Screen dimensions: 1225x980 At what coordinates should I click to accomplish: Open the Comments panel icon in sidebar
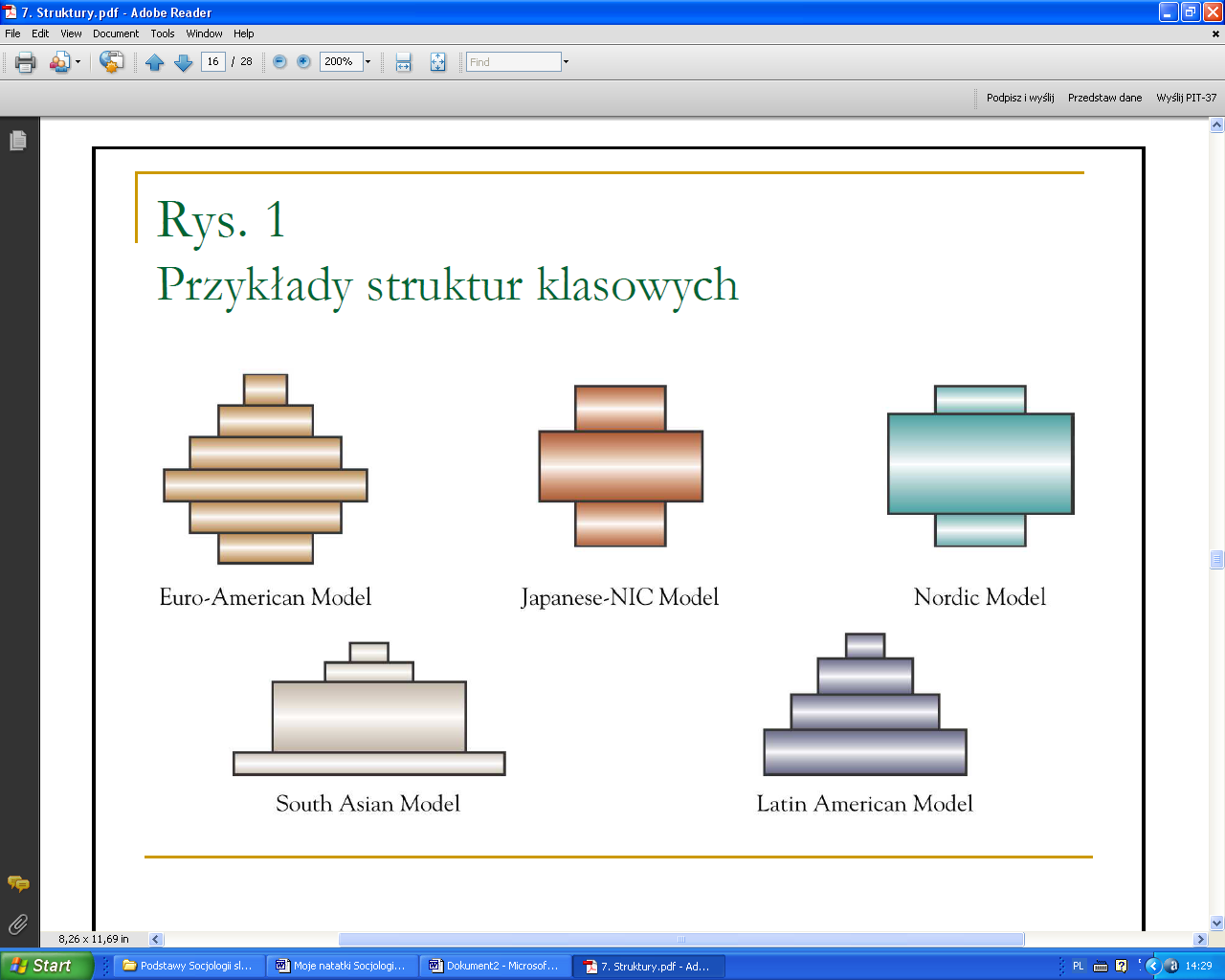click(x=18, y=883)
